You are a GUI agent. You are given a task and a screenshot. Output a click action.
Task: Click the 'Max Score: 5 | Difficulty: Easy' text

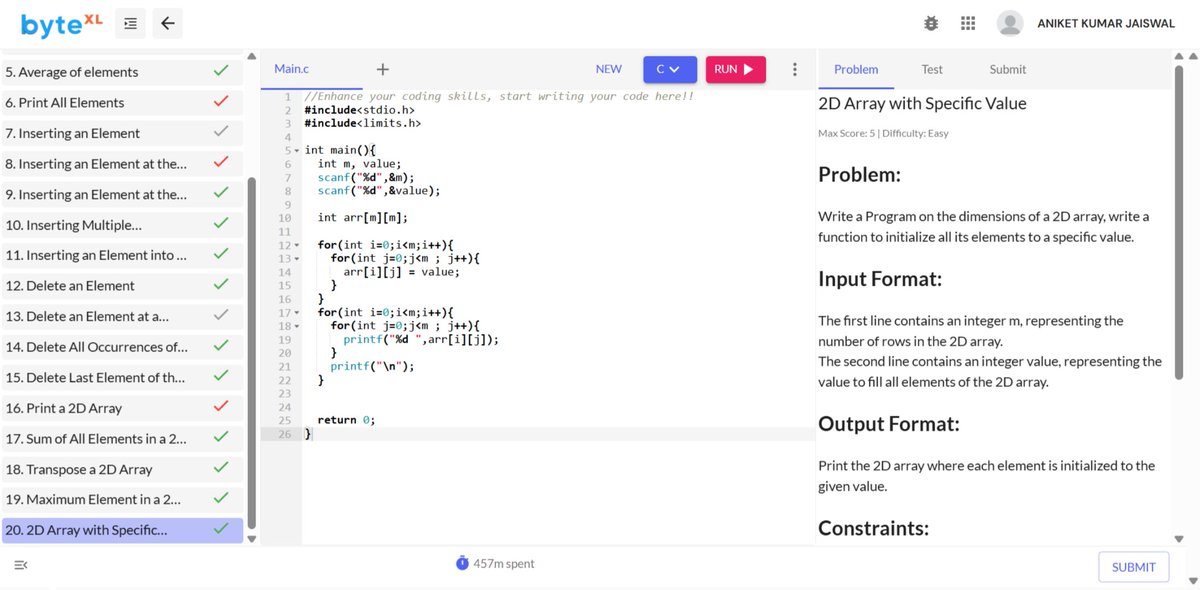[x=883, y=133]
